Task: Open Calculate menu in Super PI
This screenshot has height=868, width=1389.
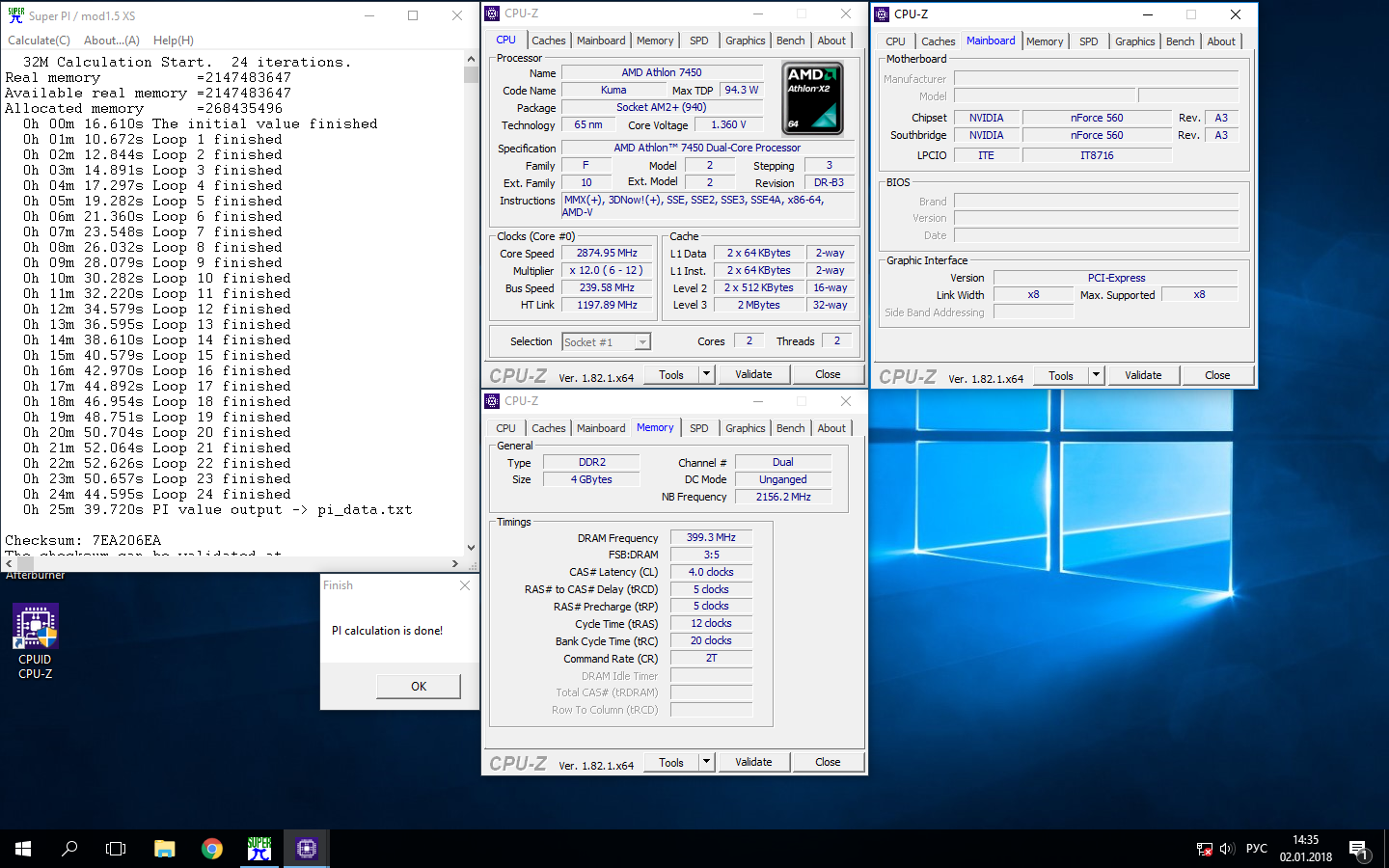Action: [x=39, y=41]
